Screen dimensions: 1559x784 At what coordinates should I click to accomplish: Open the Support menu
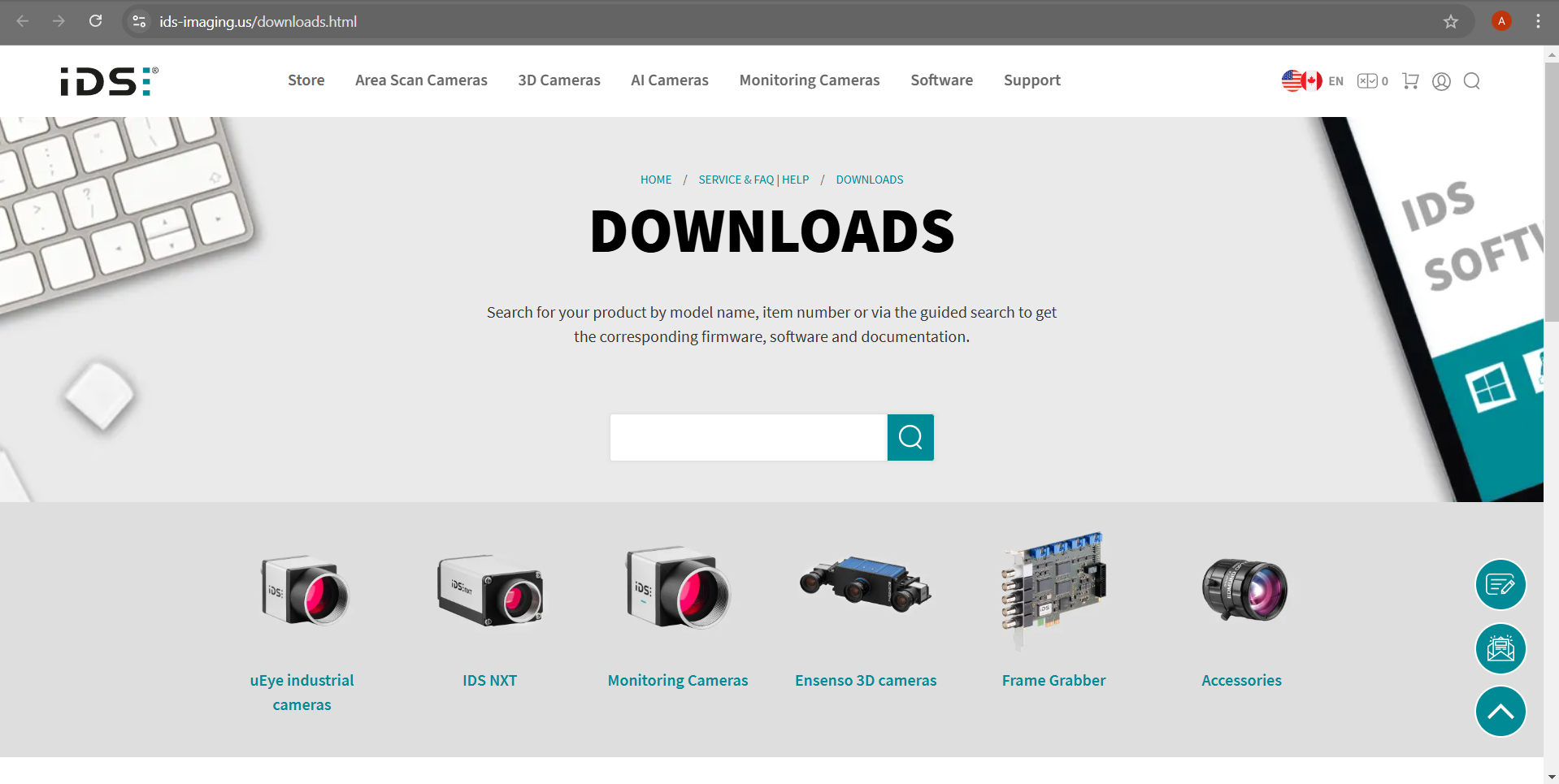[1031, 80]
